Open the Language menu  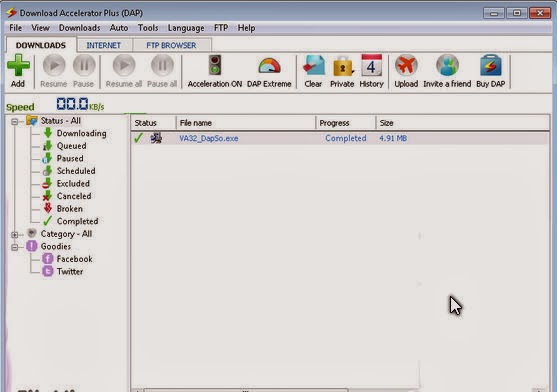coord(186,28)
